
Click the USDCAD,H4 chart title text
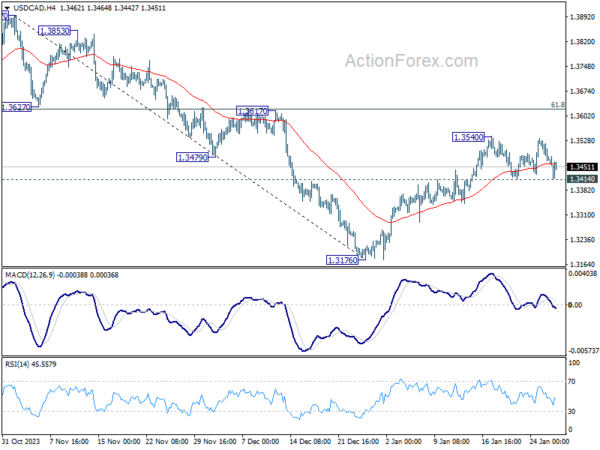pyautogui.click(x=34, y=8)
